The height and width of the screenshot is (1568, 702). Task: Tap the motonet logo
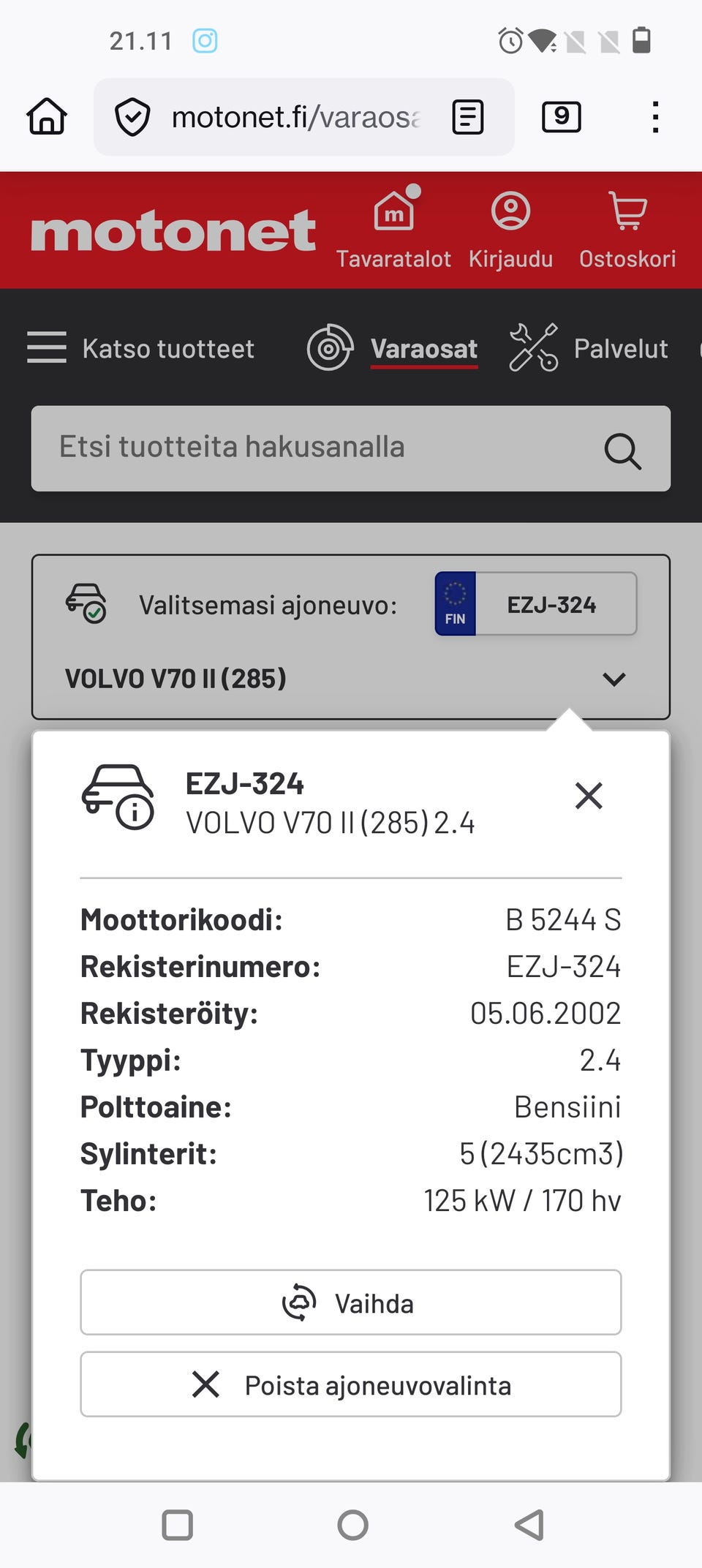173,232
